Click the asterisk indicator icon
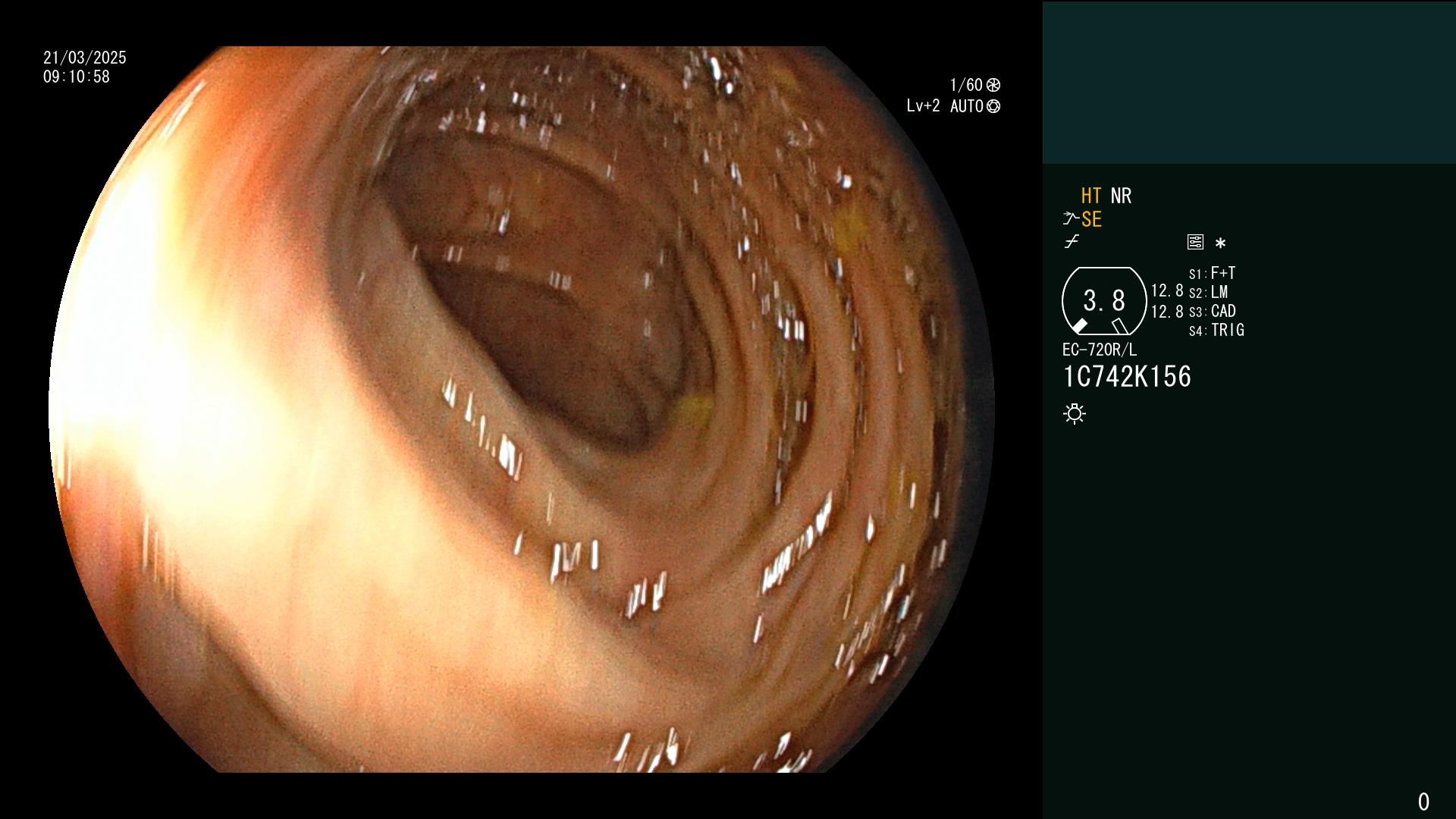Image resolution: width=1456 pixels, height=819 pixels. point(1220,243)
